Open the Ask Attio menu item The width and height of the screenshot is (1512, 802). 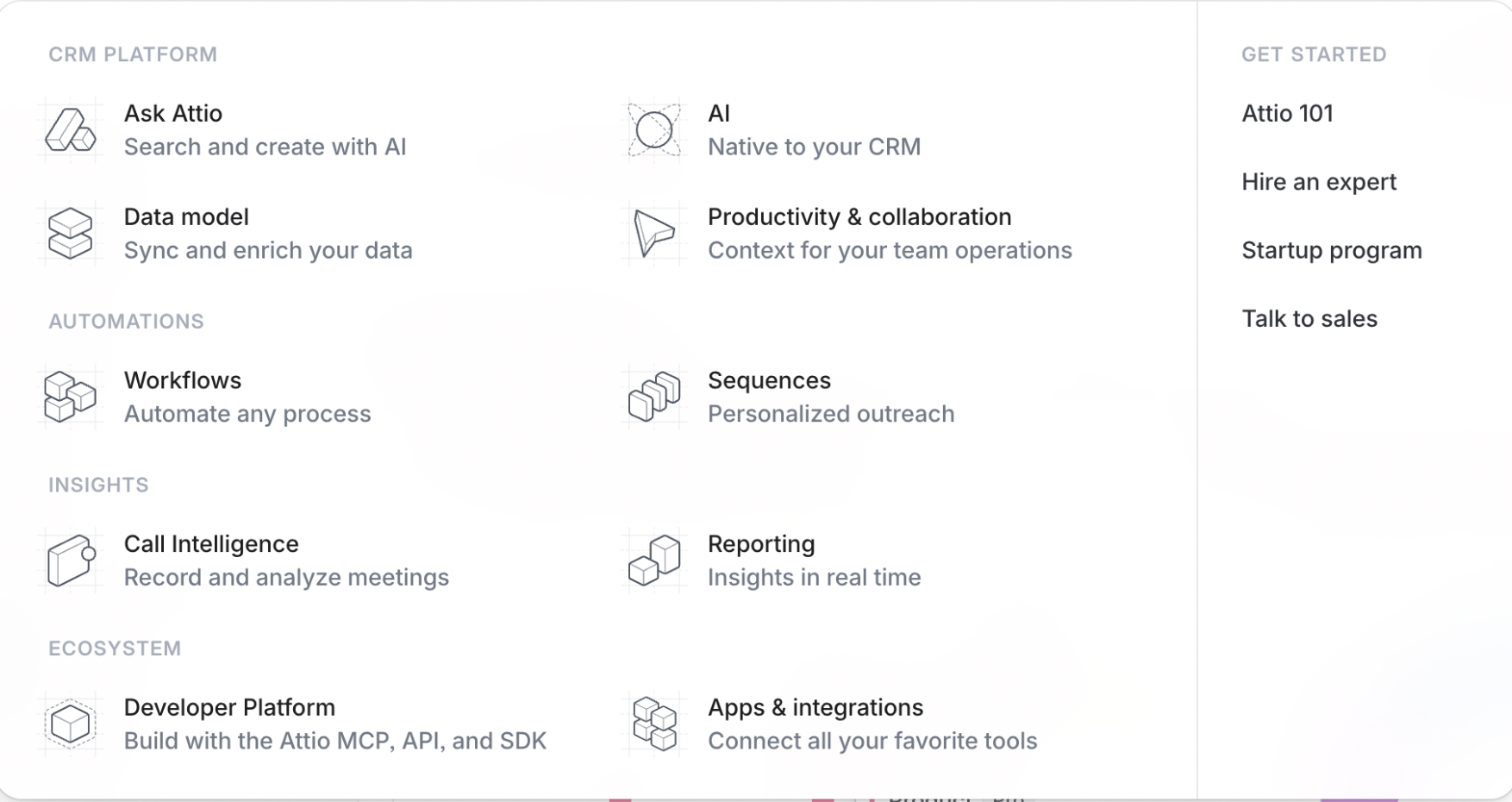click(x=173, y=114)
